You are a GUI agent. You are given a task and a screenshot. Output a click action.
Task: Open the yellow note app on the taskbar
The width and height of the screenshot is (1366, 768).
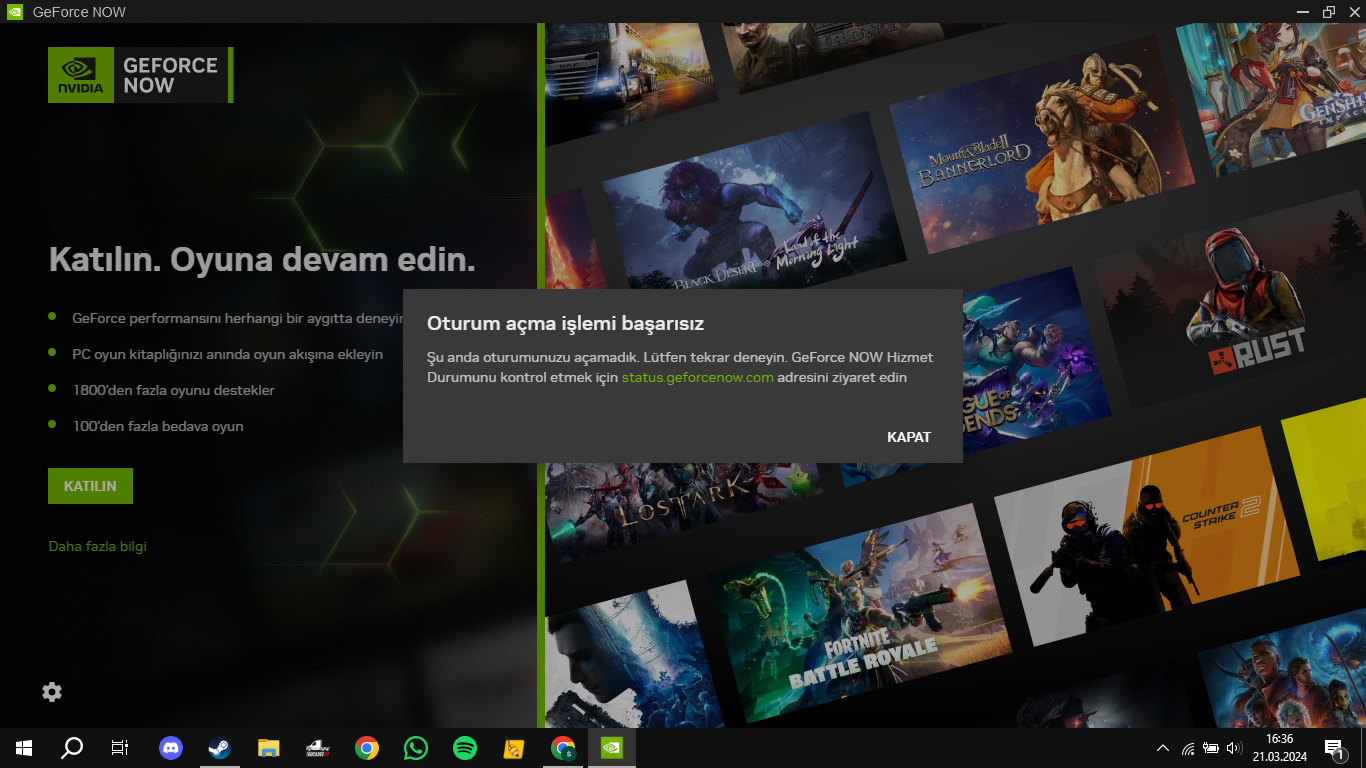tap(514, 748)
